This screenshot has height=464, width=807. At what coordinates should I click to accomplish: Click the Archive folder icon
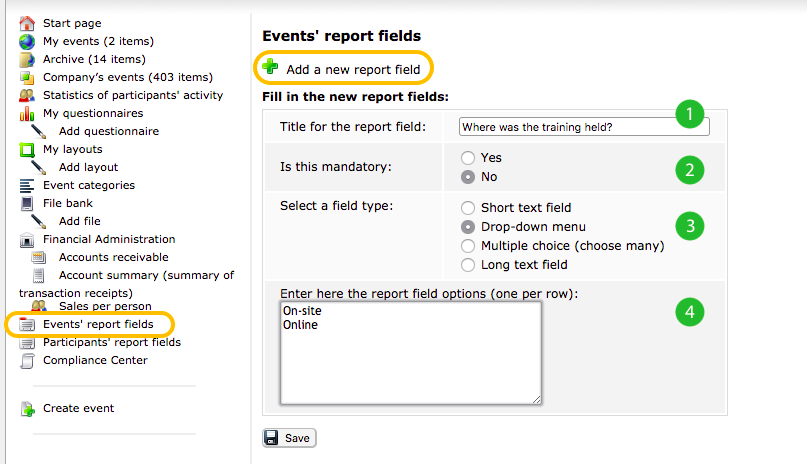(x=27, y=59)
